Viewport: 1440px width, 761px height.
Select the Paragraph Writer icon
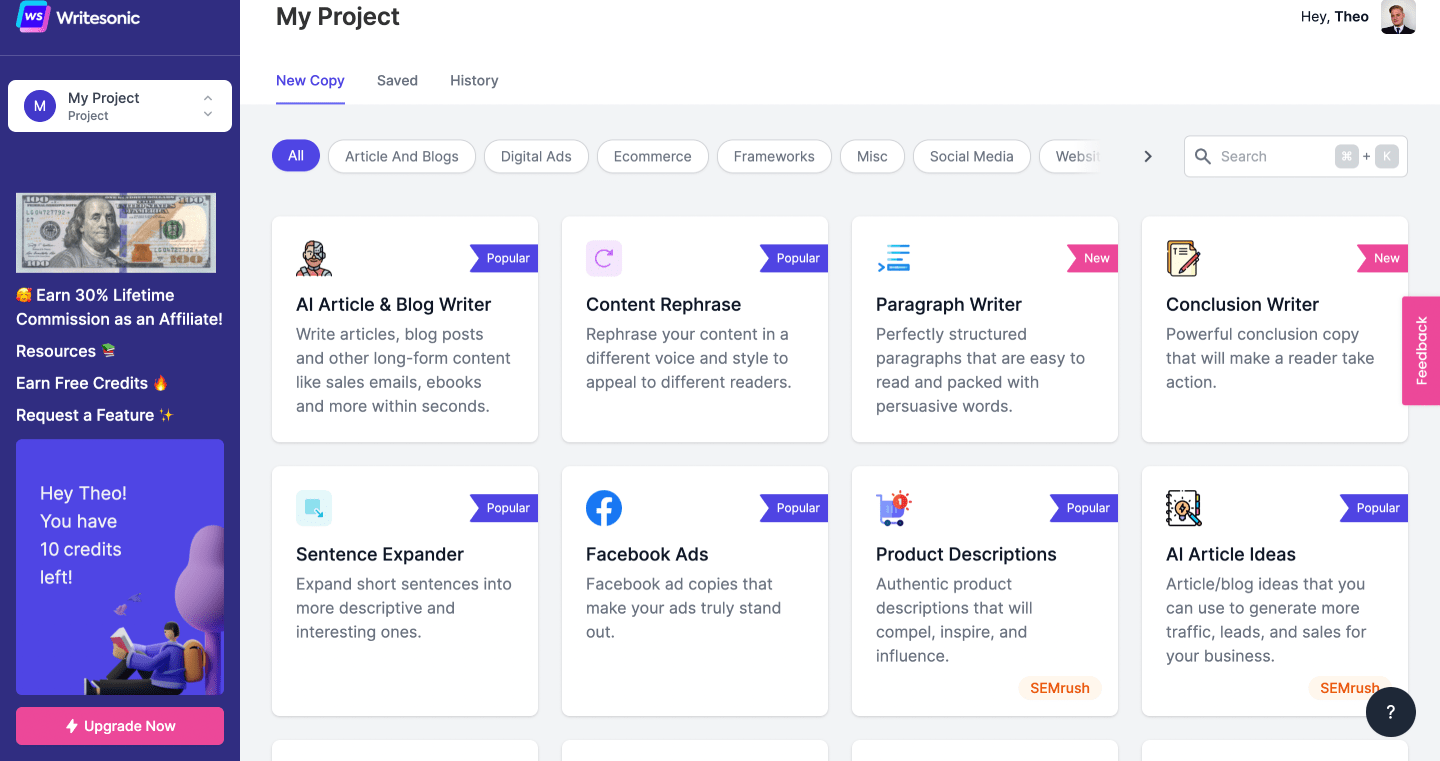pos(894,258)
